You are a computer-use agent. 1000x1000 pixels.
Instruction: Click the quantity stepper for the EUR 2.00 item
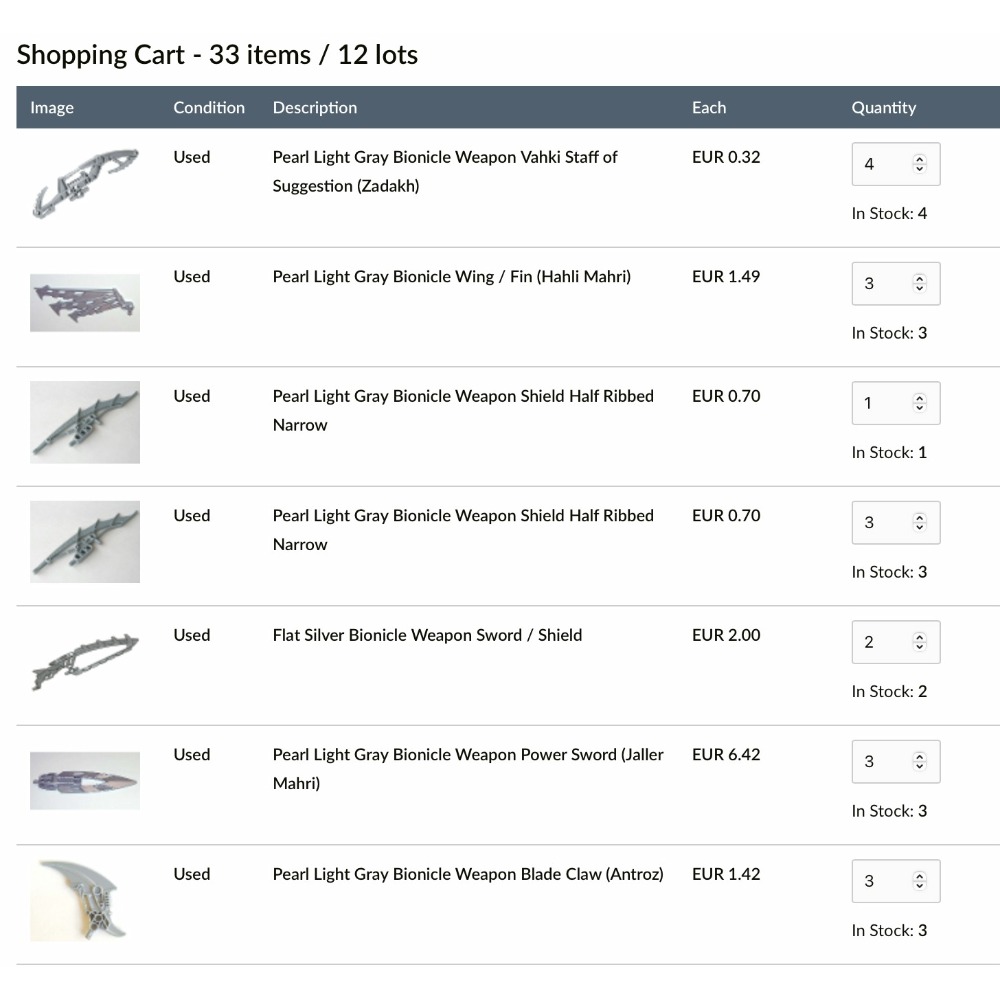(x=920, y=642)
